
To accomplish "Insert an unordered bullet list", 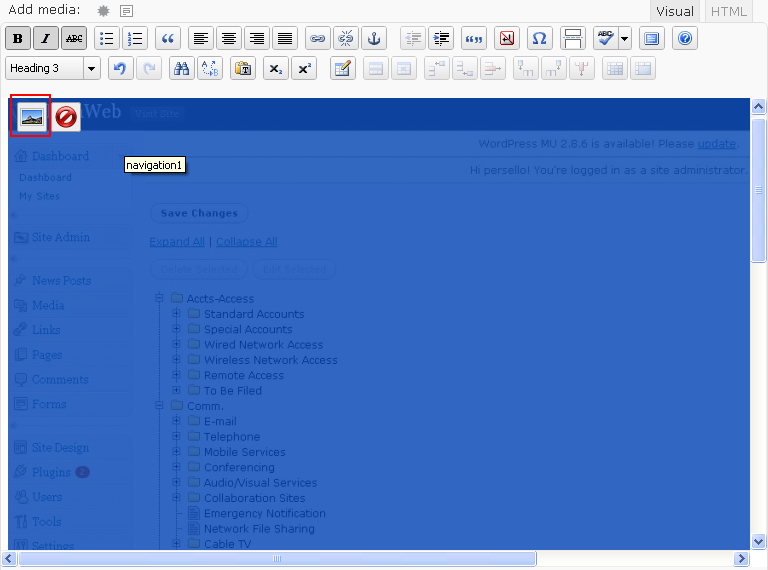I will 107,39.
